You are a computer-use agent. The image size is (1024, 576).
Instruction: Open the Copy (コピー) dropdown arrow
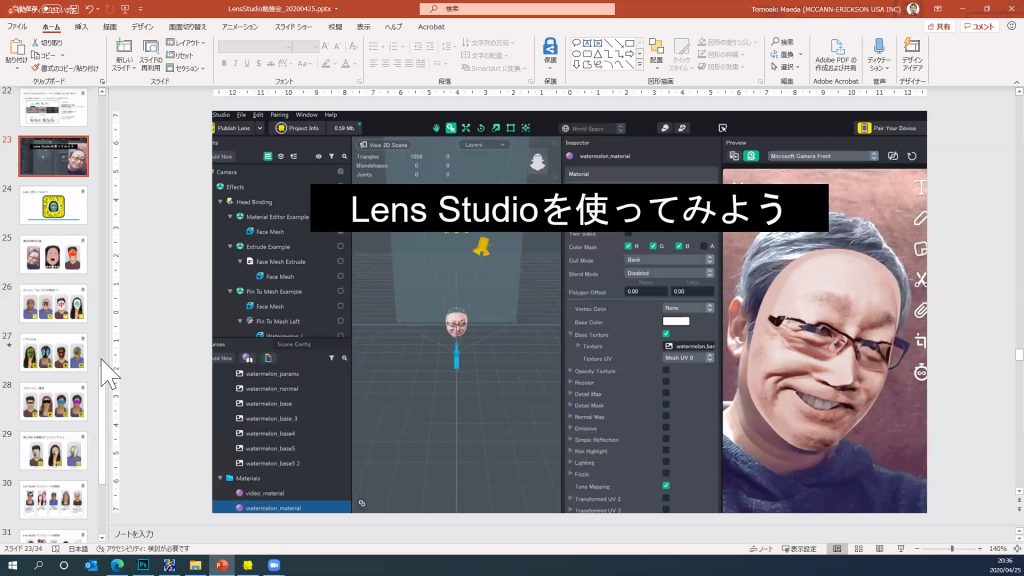point(63,56)
